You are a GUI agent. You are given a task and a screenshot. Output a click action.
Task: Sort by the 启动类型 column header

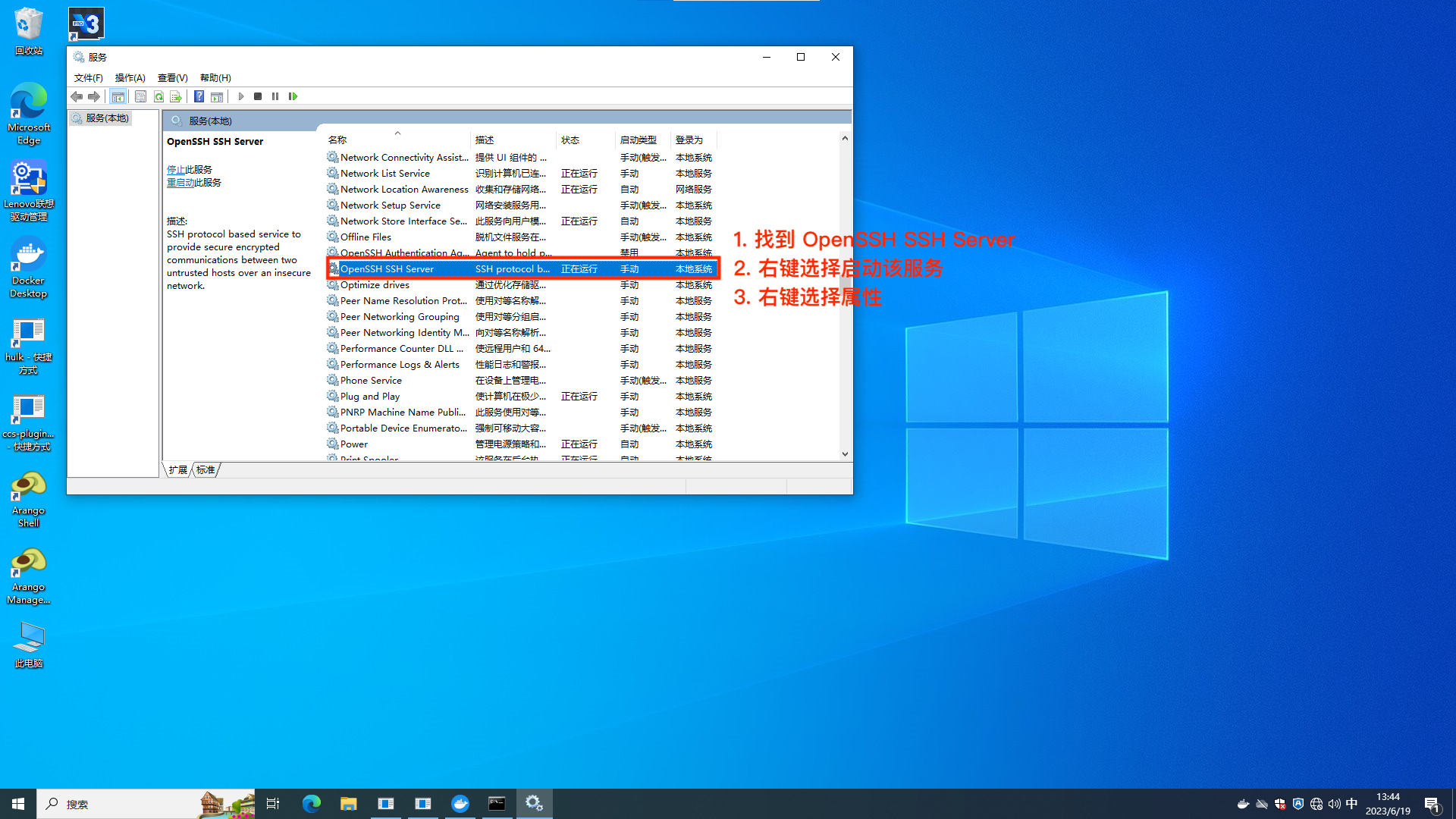pos(643,140)
